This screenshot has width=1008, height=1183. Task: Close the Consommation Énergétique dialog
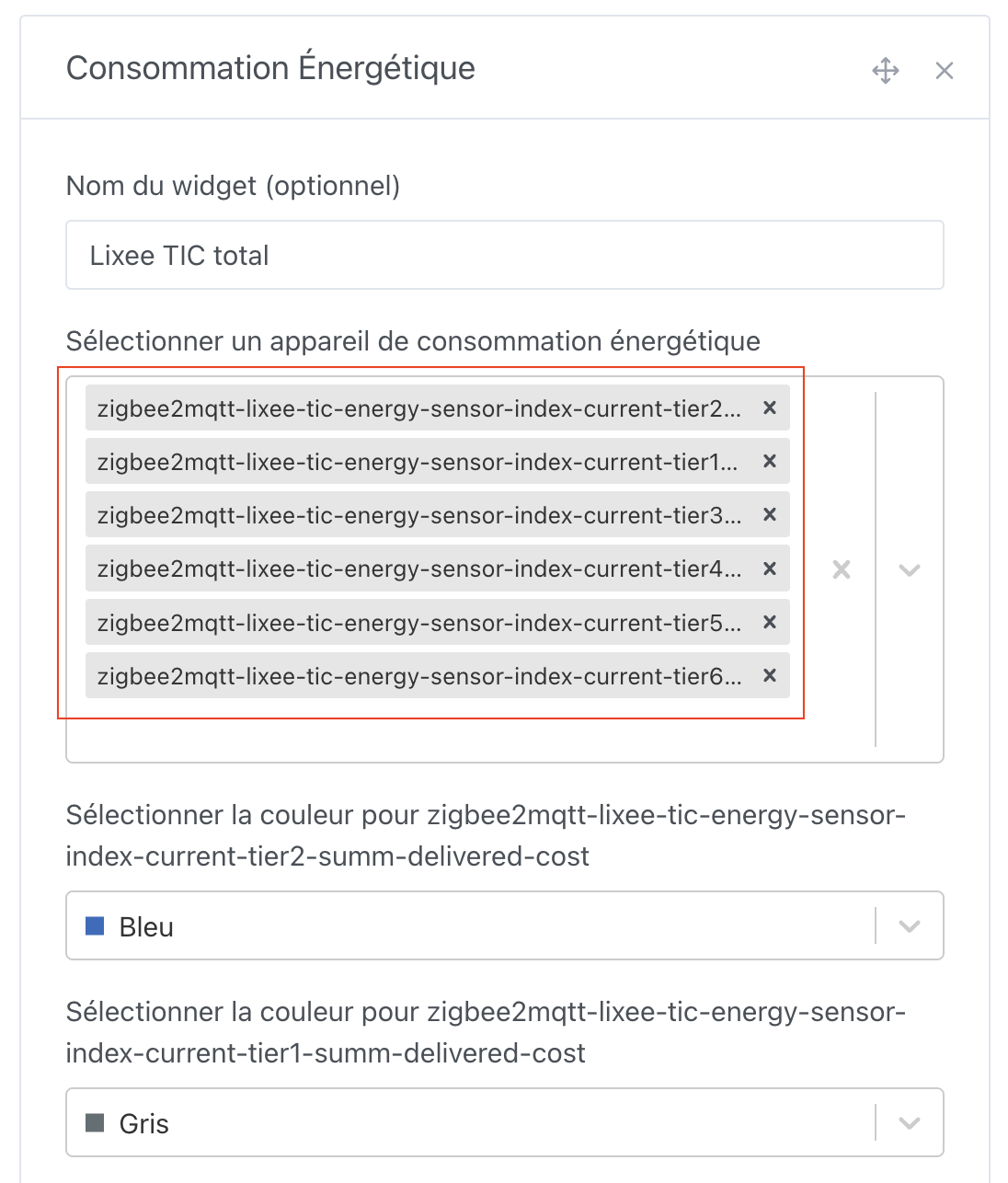coord(945,70)
